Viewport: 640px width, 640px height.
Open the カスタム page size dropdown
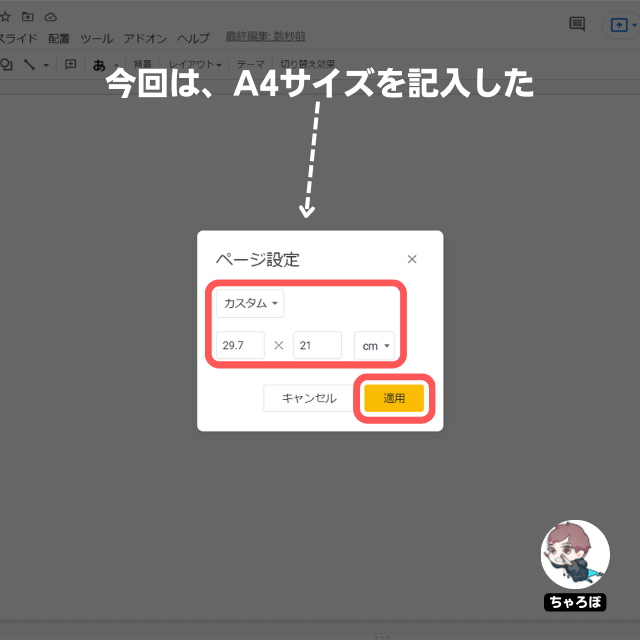click(x=250, y=303)
